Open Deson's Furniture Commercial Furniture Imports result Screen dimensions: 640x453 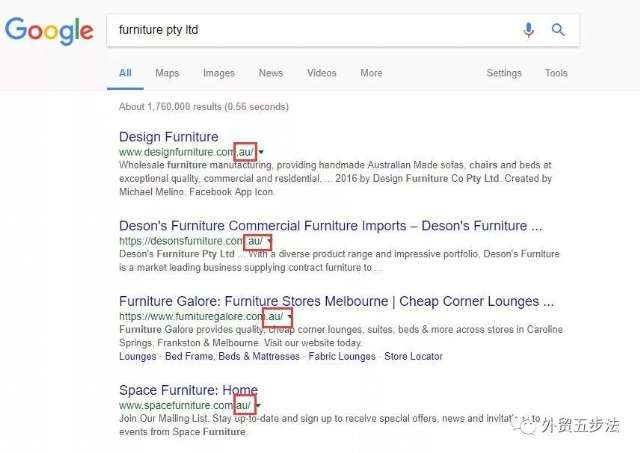click(x=331, y=226)
